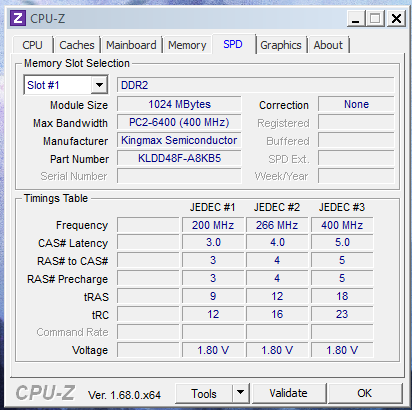The height and width of the screenshot is (410, 412).
Task: Select the 200 MHz frequency cell
Action: [x=213, y=225]
